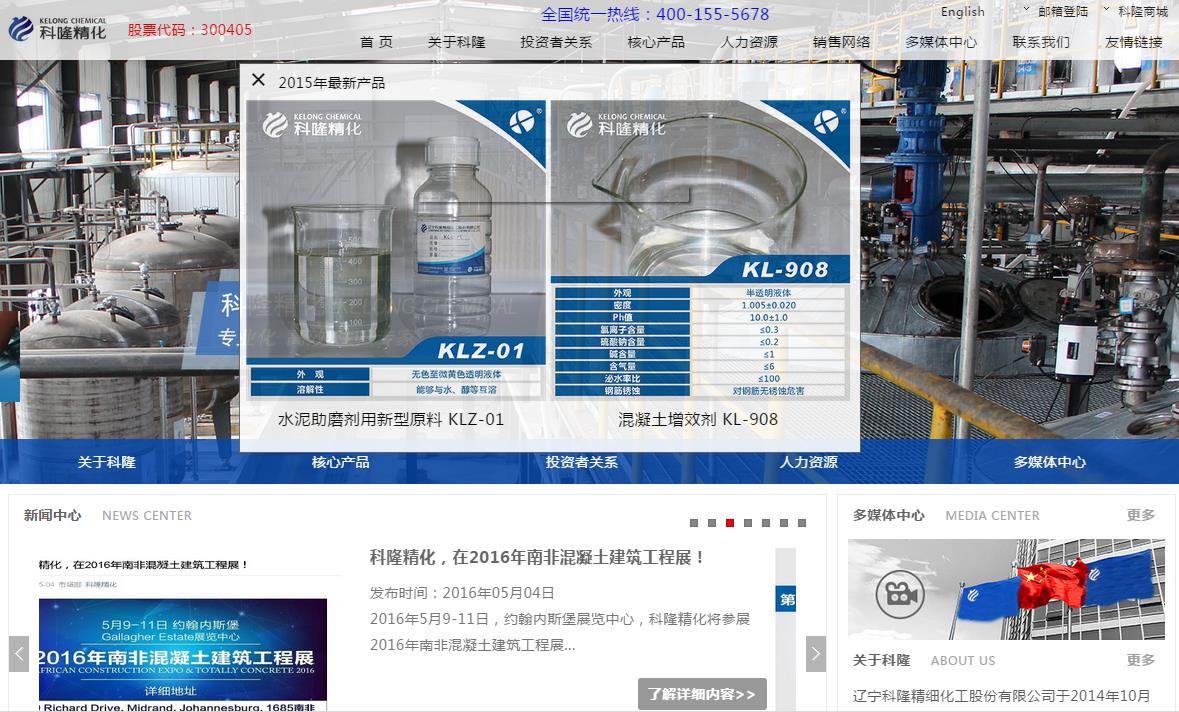Click the 水泥助磨剂用新型原料 KLZ-01 caption
1179x712 pixels.
(x=391, y=420)
